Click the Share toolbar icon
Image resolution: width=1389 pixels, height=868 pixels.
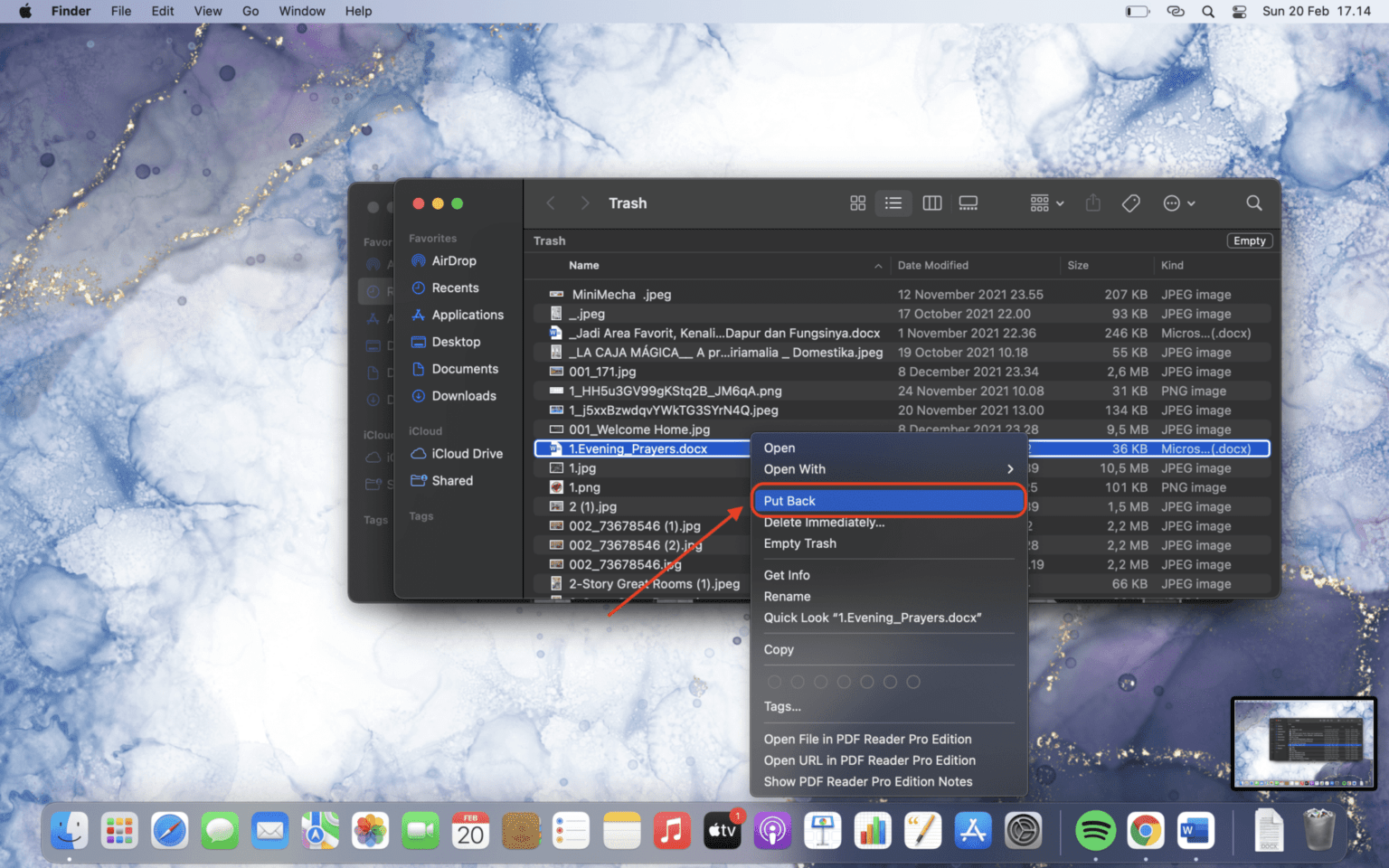1093,203
